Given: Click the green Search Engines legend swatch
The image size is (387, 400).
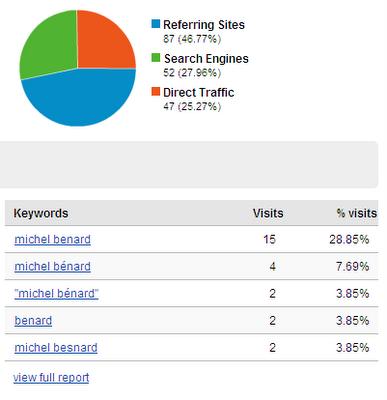Looking at the screenshot, I should click(156, 58).
